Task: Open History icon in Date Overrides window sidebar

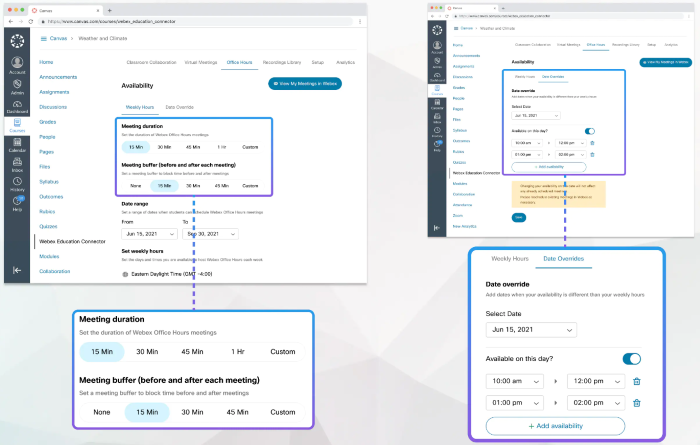Action: (x=437, y=132)
